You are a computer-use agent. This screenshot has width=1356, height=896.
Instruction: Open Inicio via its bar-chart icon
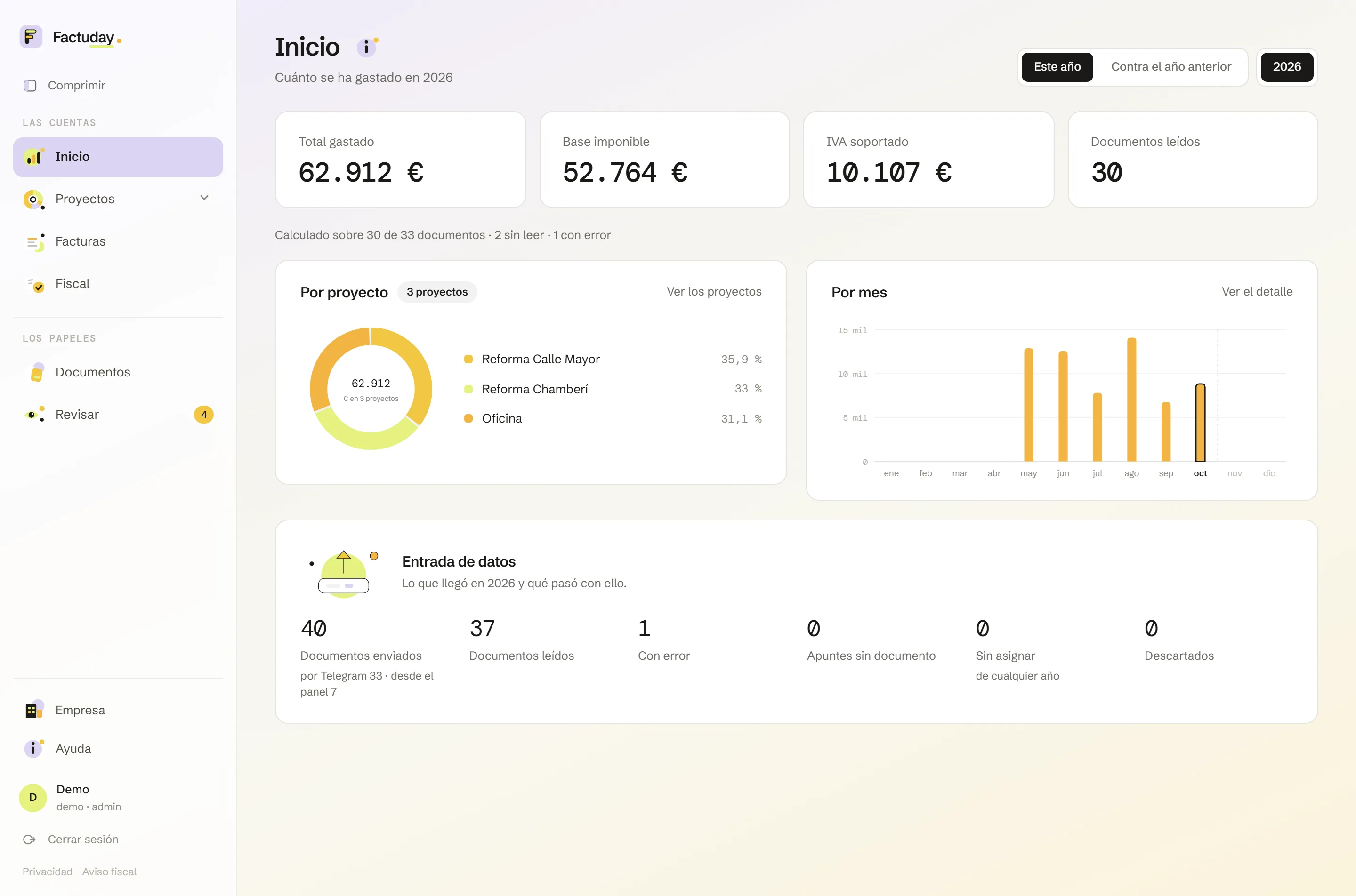(x=34, y=157)
